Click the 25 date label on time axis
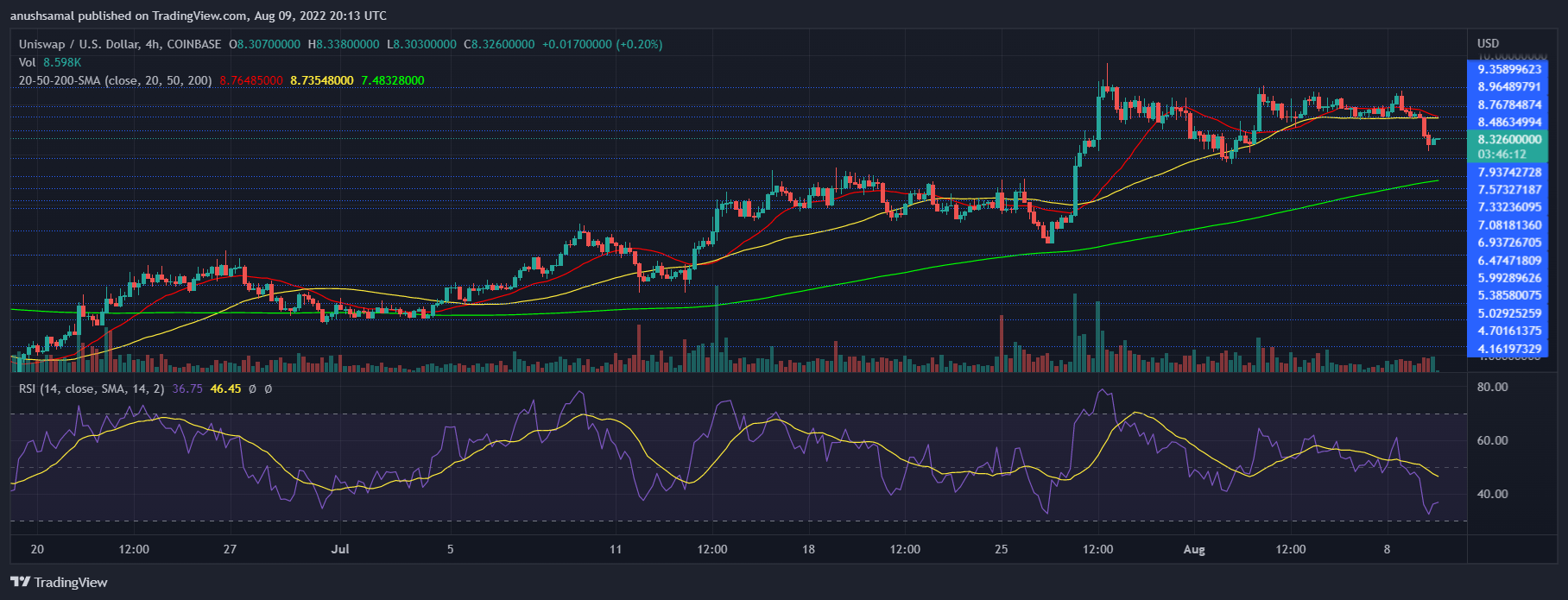Viewport: 1568px width, 600px height. tap(1002, 549)
